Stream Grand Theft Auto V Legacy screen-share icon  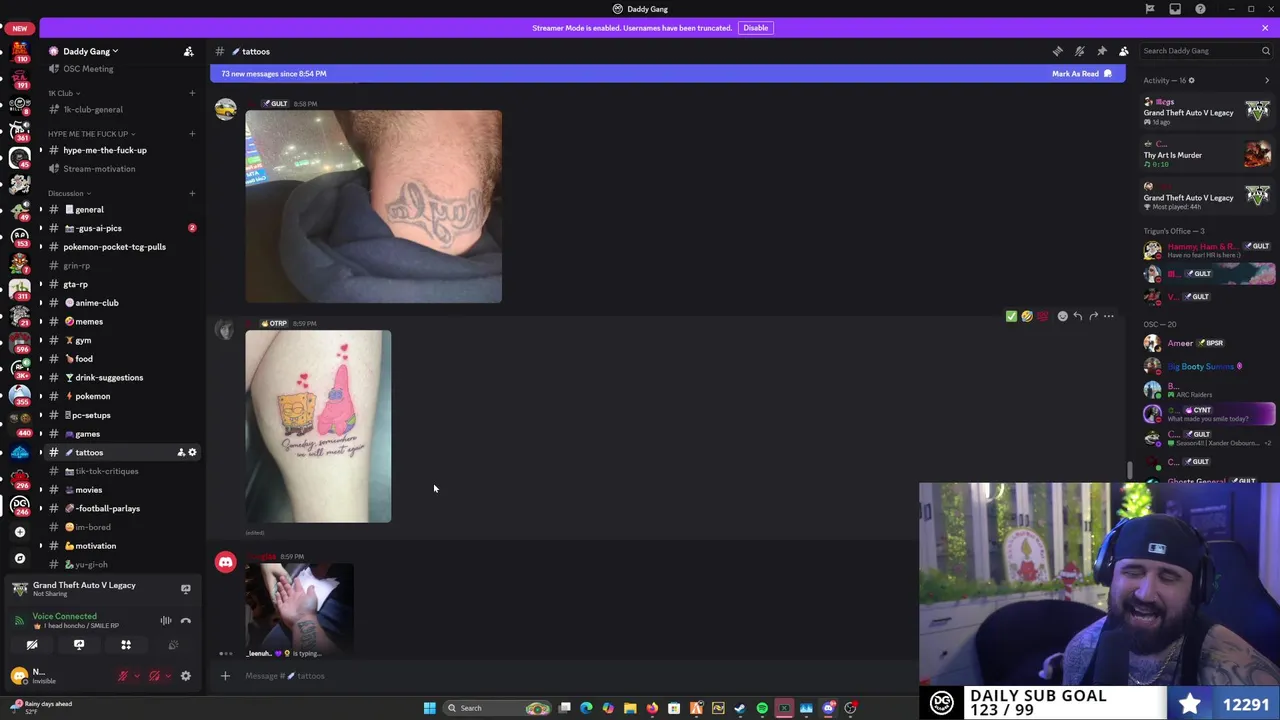[185, 589]
